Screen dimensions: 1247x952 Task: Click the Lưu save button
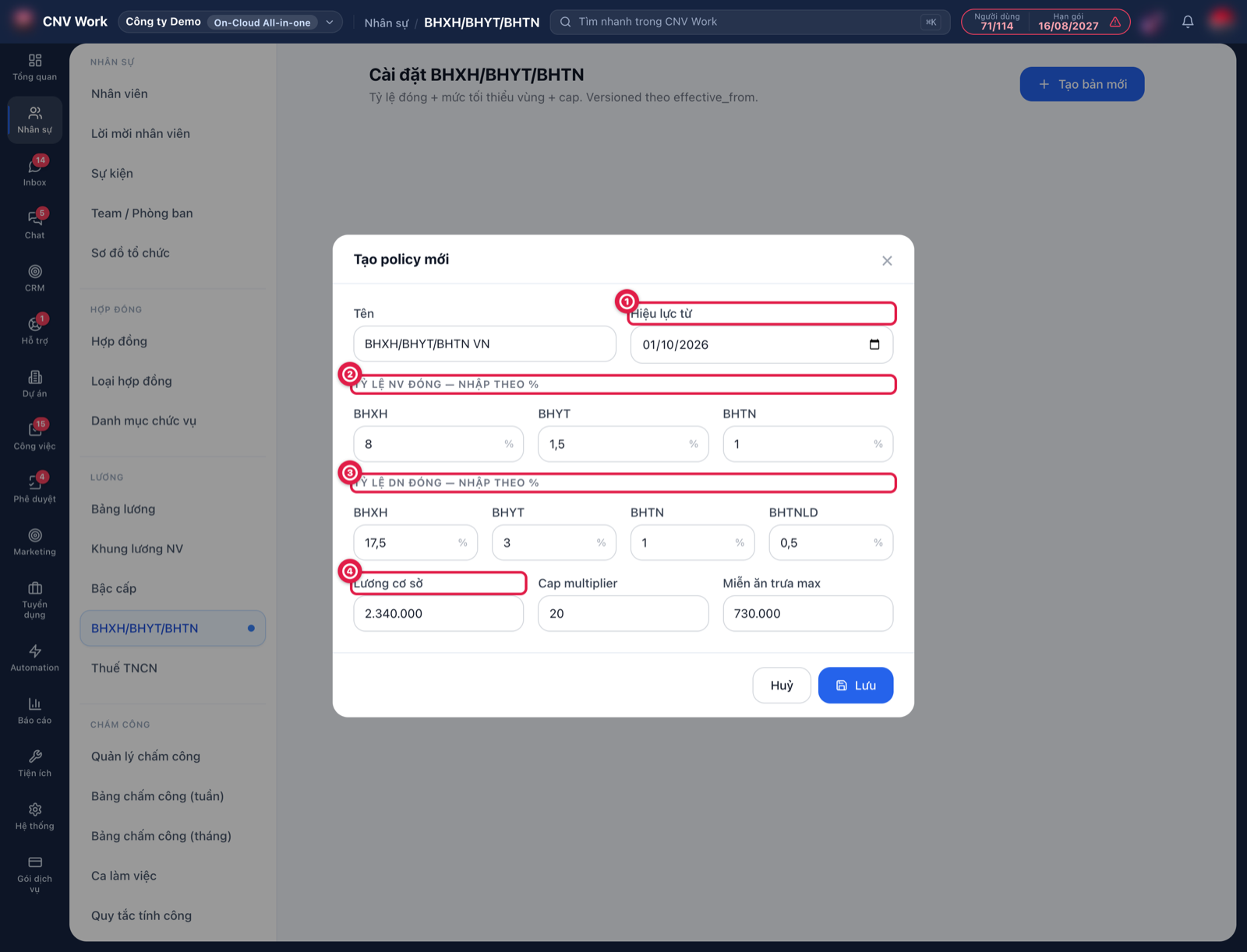click(x=855, y=685)
